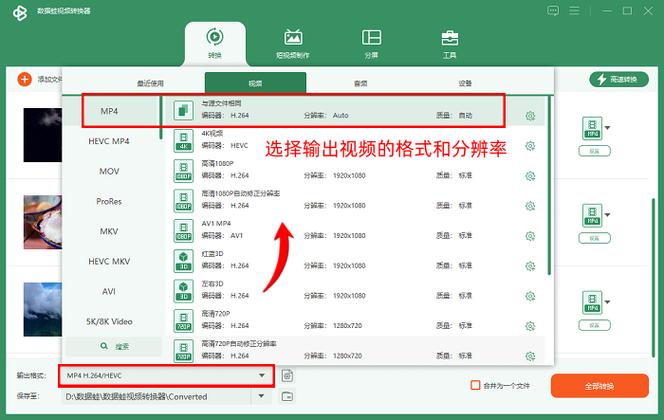Choose HEVC MKV in the format list
Screen dimensions: 664x420
(x=109, y=261)
